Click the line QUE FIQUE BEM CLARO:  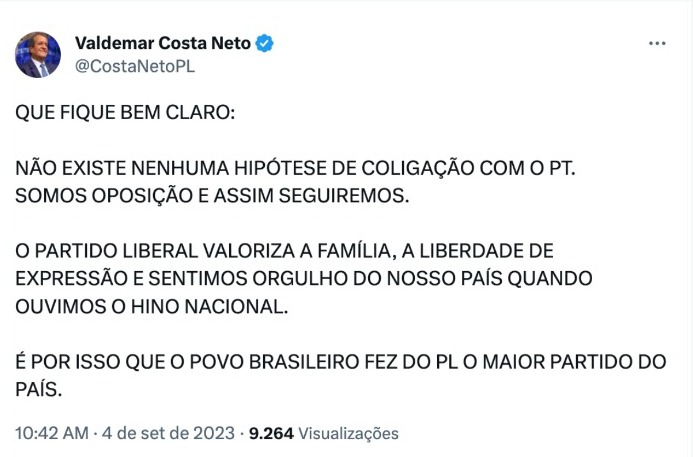tap(125, 113)
